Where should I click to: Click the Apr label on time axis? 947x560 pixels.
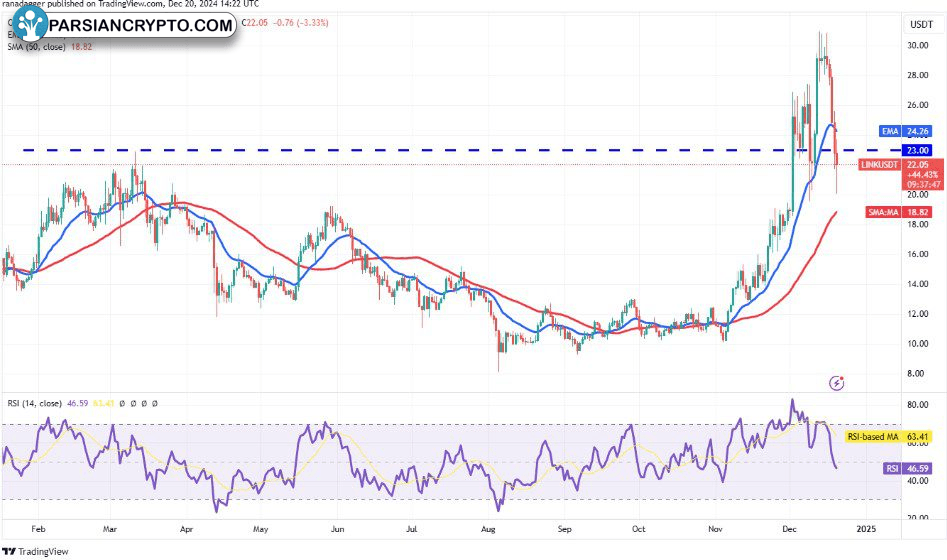coord(187,529)
